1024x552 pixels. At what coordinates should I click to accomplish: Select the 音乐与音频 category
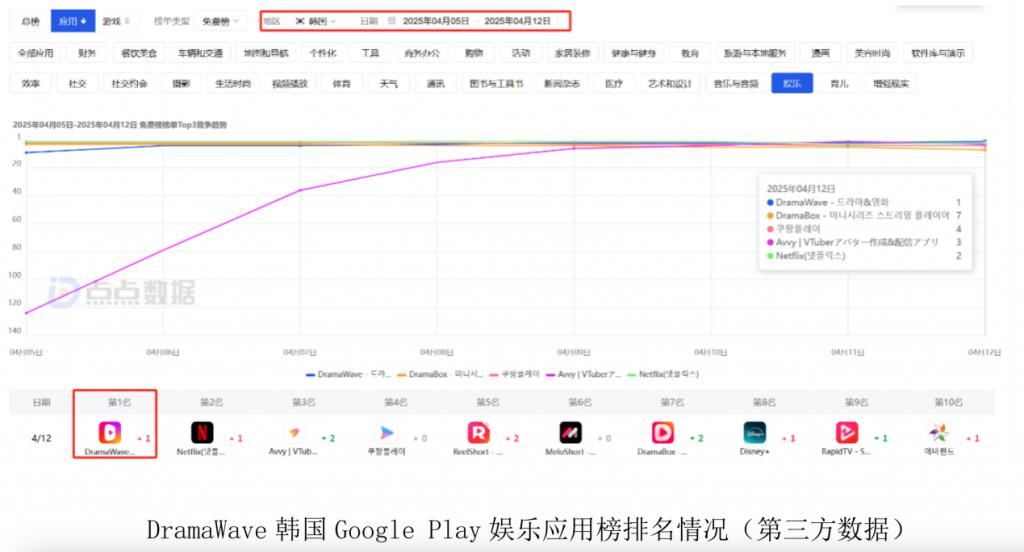(736, 84)
